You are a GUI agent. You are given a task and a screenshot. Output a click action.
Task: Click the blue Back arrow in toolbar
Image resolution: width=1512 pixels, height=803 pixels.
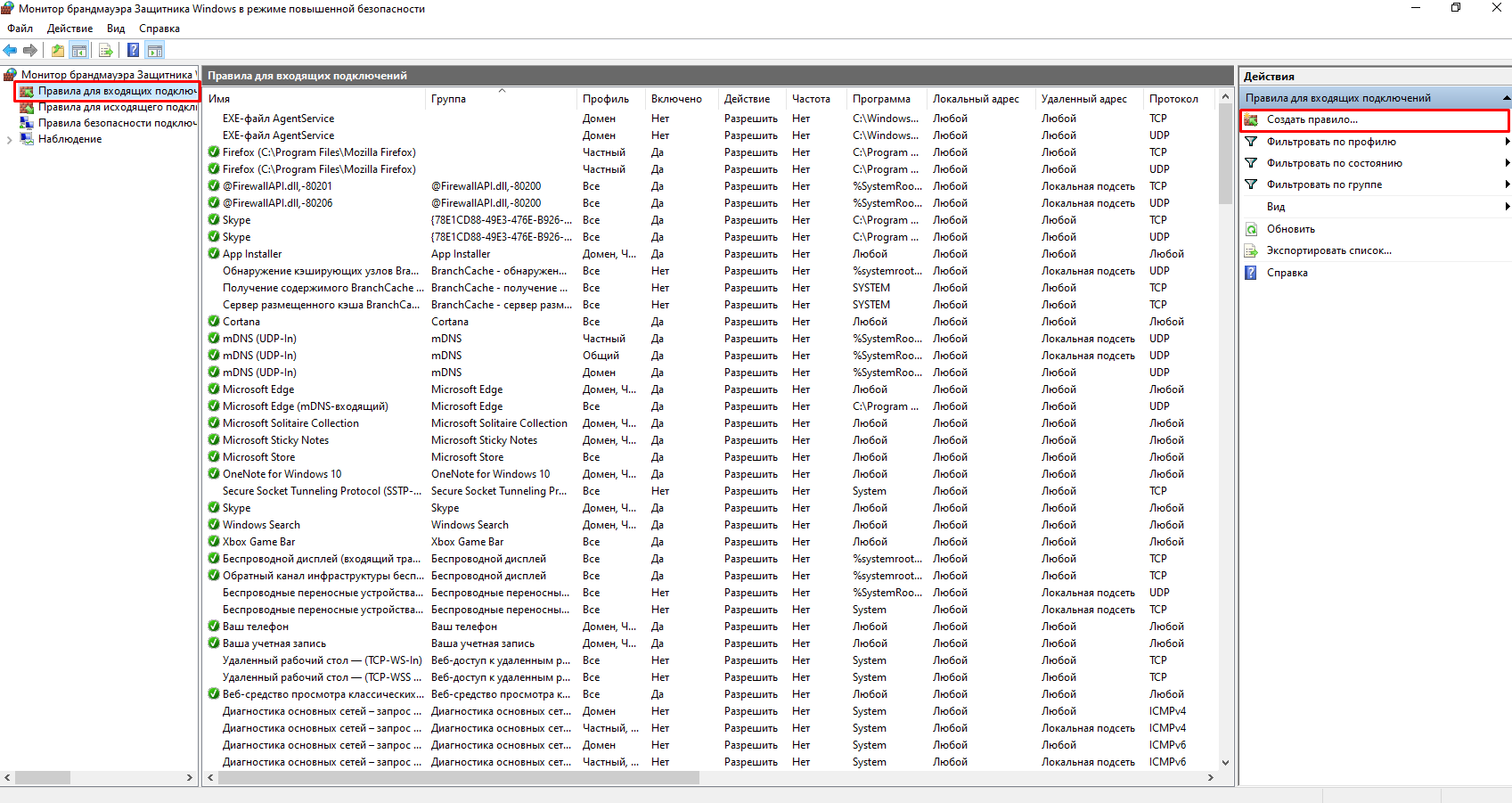(11, 51)
